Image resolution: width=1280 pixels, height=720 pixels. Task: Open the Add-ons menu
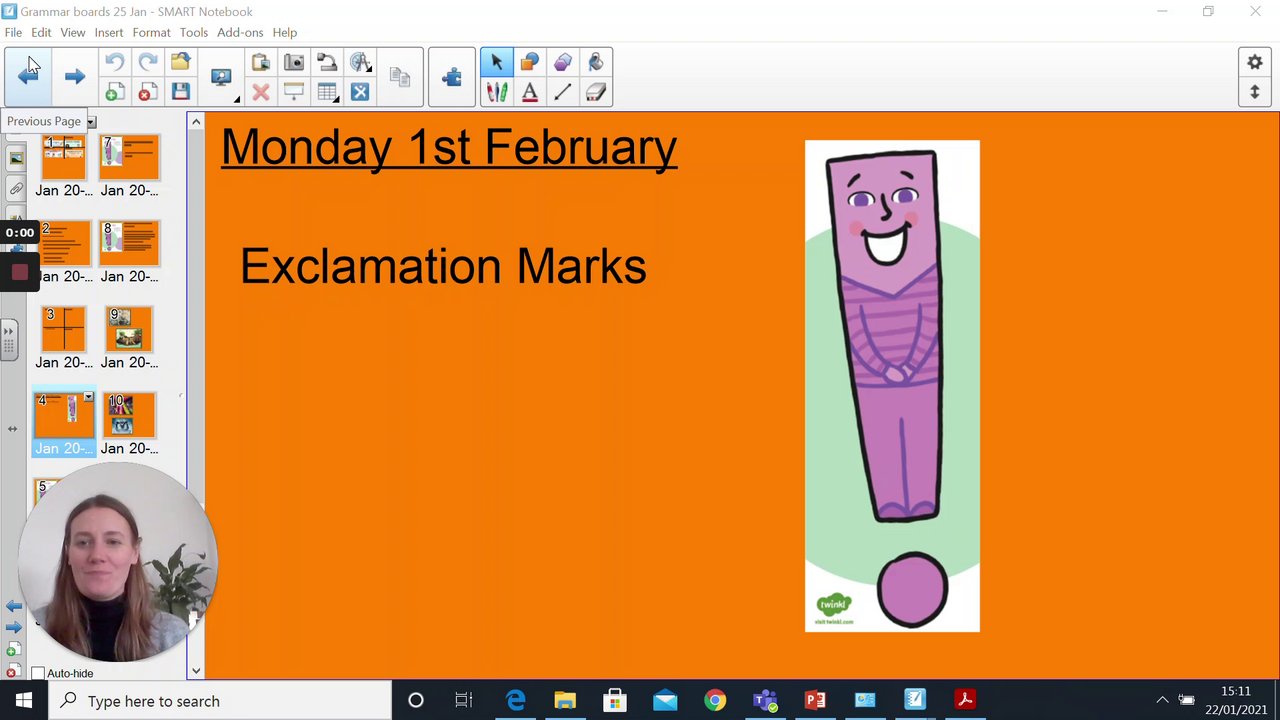click(x=240, y=32)
